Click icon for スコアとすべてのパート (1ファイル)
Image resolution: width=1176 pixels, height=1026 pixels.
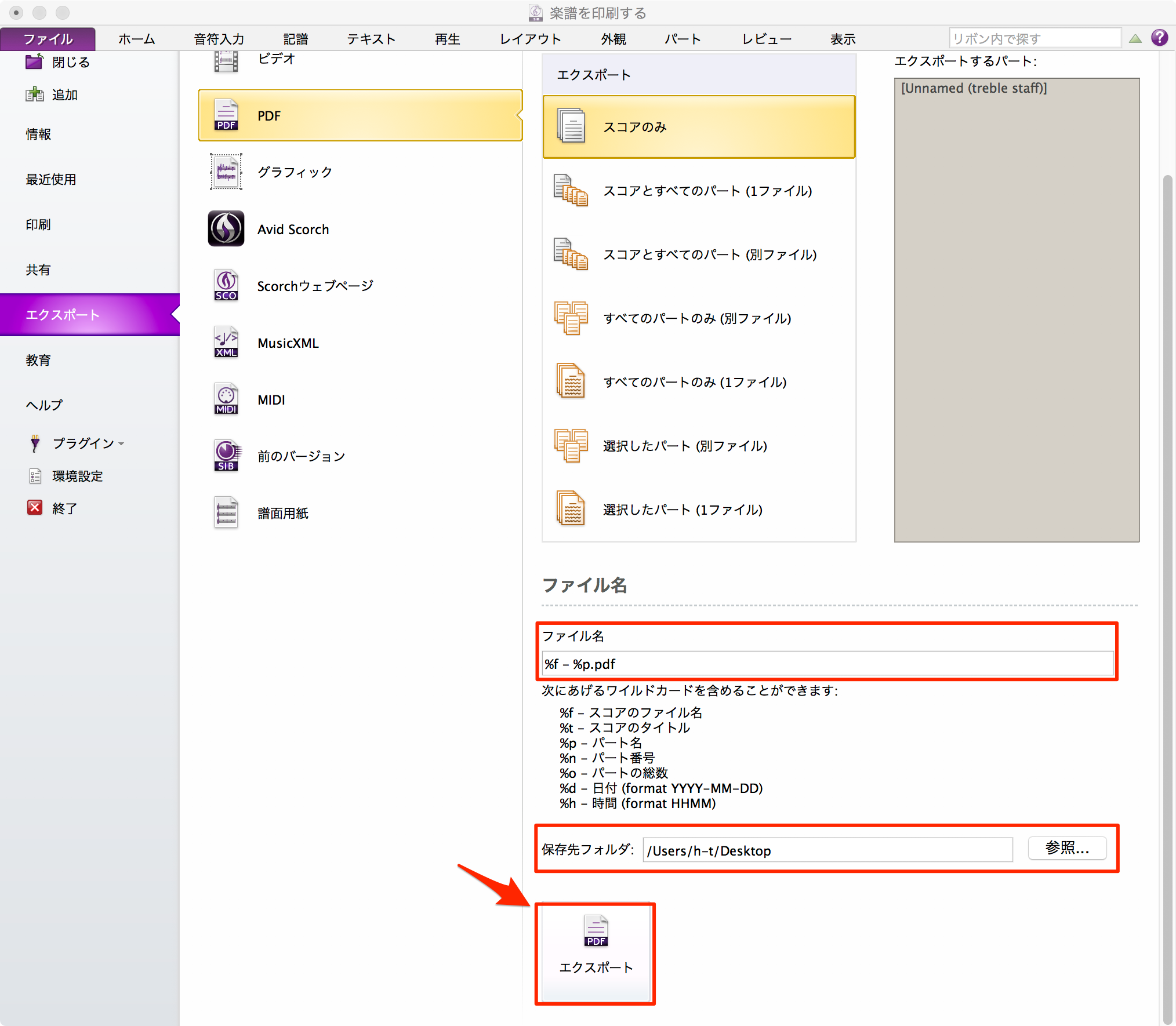click(x=571, y=190)
